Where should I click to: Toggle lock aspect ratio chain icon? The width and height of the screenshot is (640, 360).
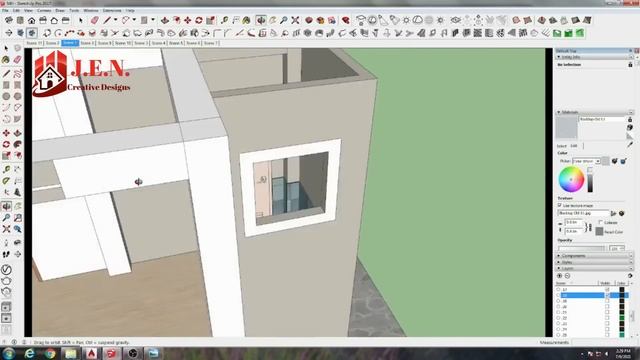point(589,227)
